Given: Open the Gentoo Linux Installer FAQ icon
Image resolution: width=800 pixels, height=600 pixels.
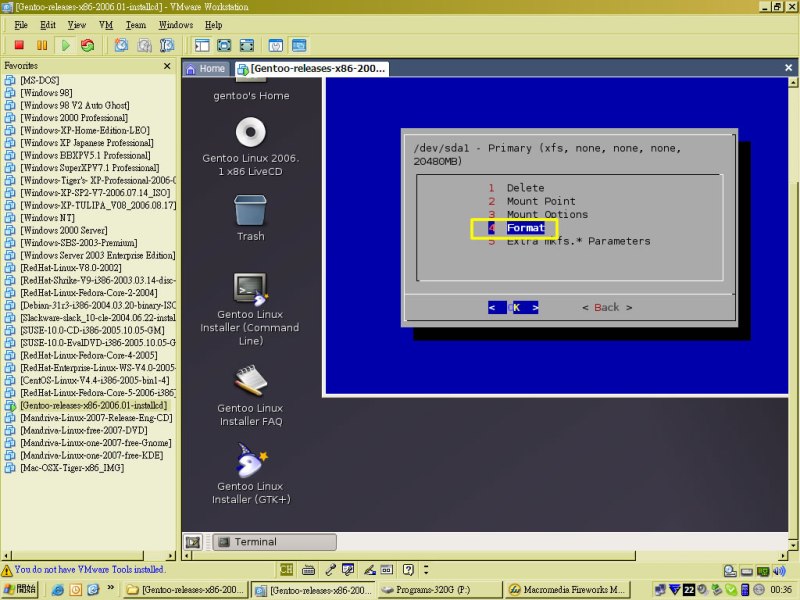Looking at the screenshot, I should 250,396.
